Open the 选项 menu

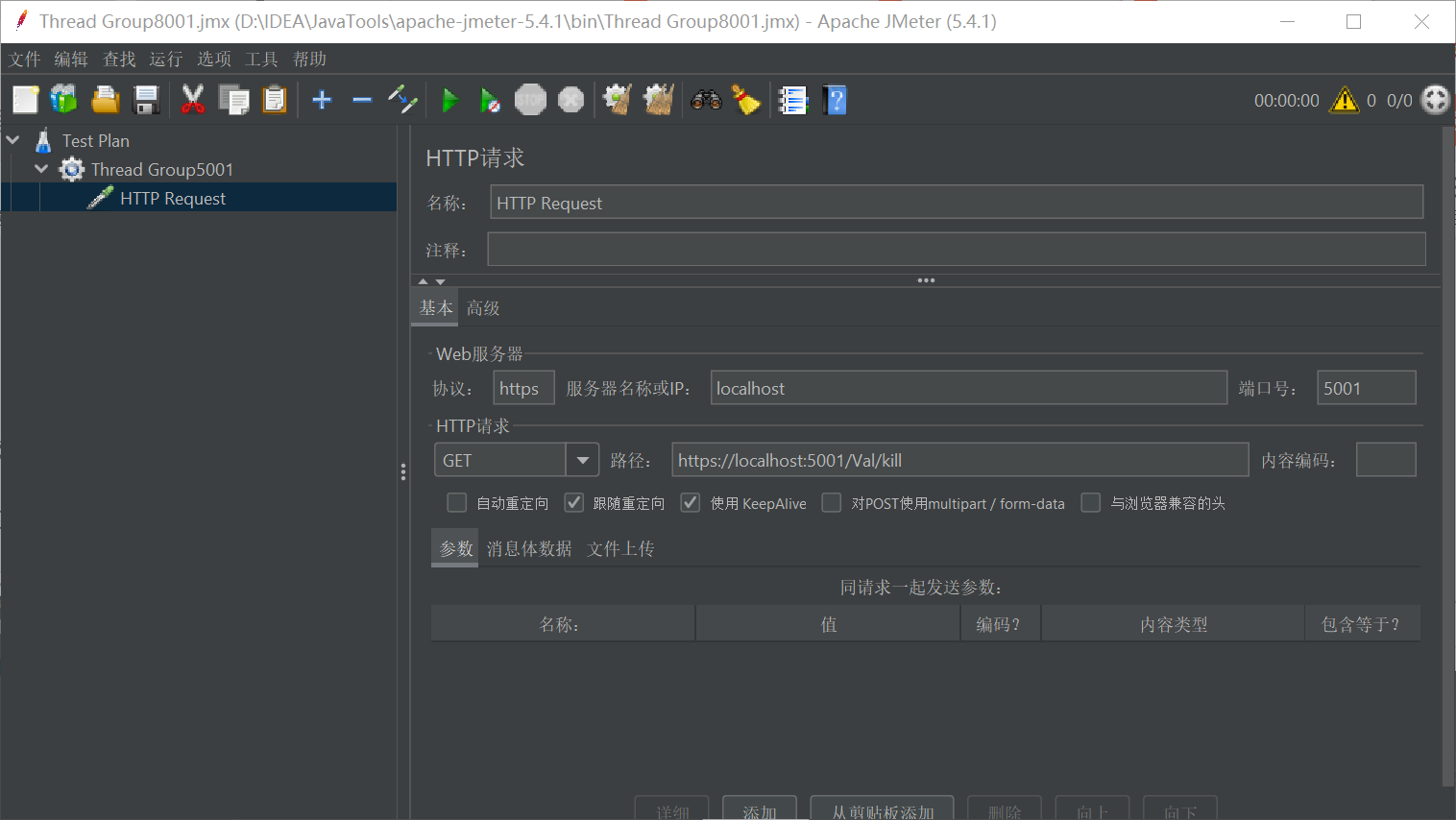[214, 60]
